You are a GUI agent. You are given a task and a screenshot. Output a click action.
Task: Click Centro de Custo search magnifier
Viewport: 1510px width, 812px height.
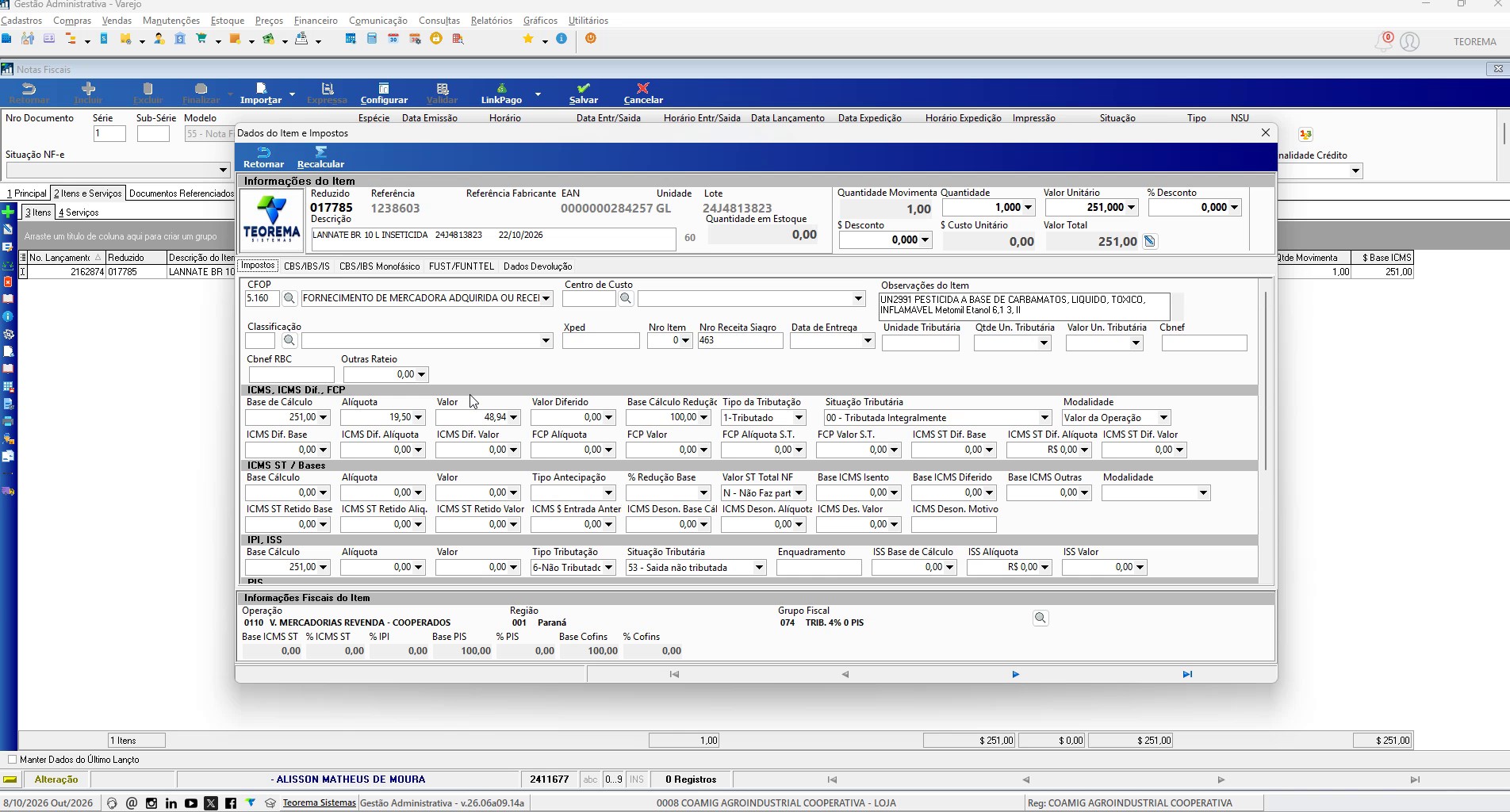[626, 298]
